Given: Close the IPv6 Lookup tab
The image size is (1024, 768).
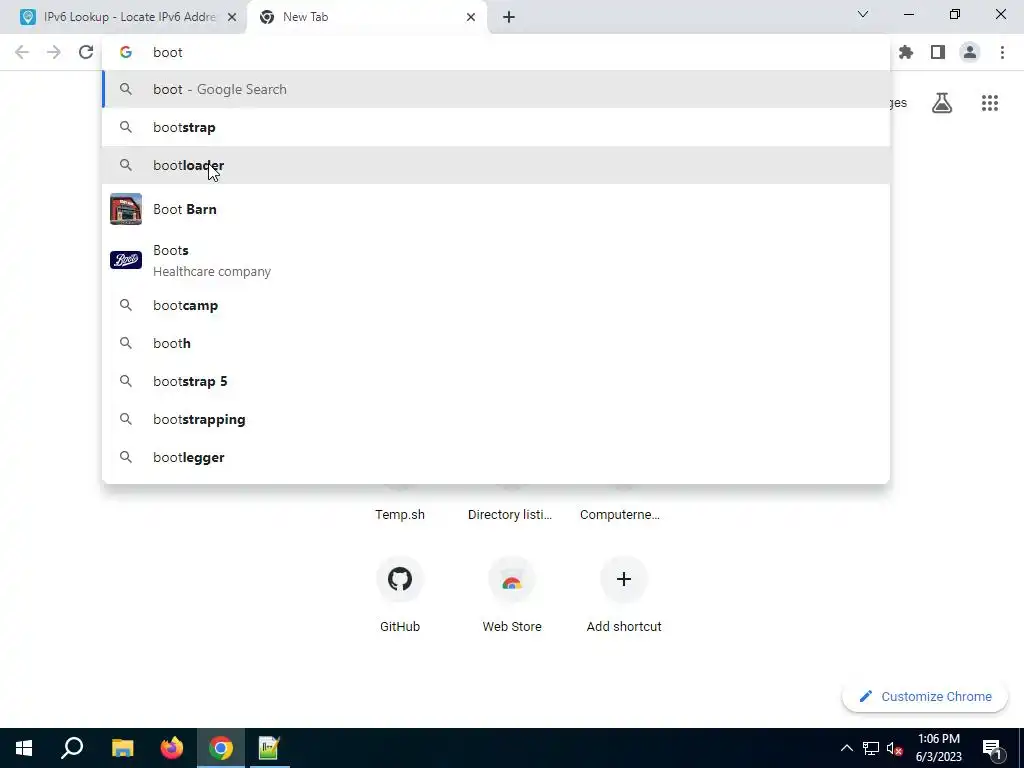Looking at the screenshot, I should [x=232, y=17].
